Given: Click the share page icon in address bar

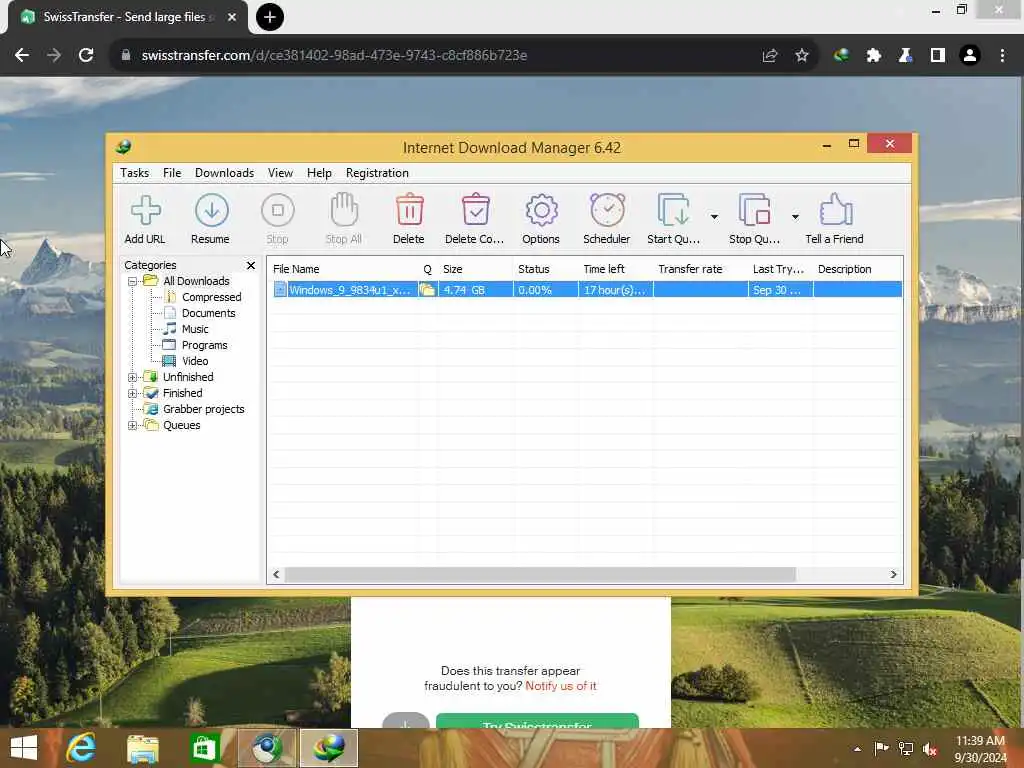Looking at the screenshot, I should (770, 56).
